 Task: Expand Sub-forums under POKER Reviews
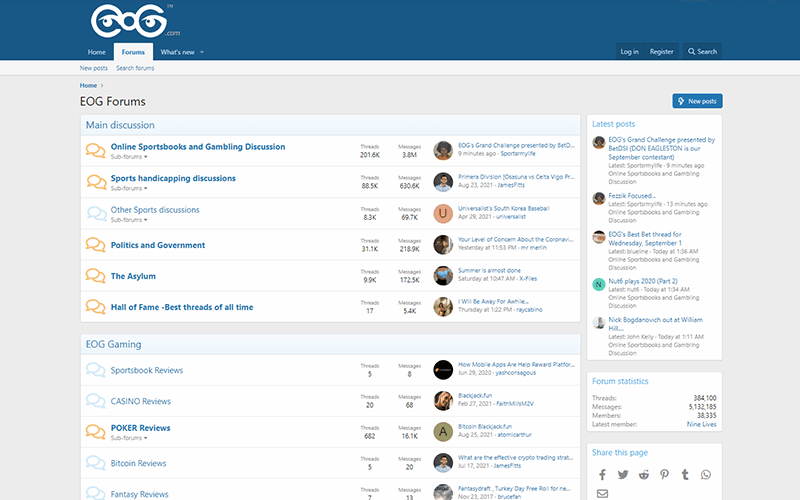coord(129,438)
